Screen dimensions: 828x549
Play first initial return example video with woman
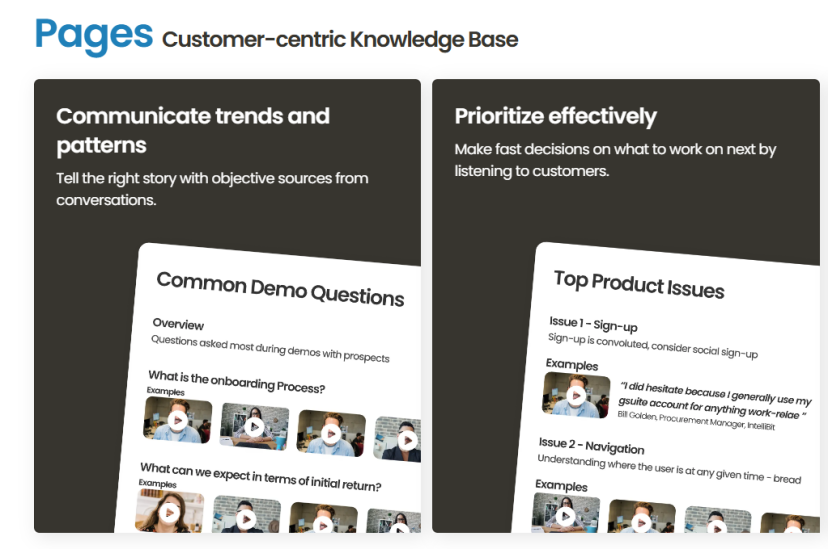(170, 512)
